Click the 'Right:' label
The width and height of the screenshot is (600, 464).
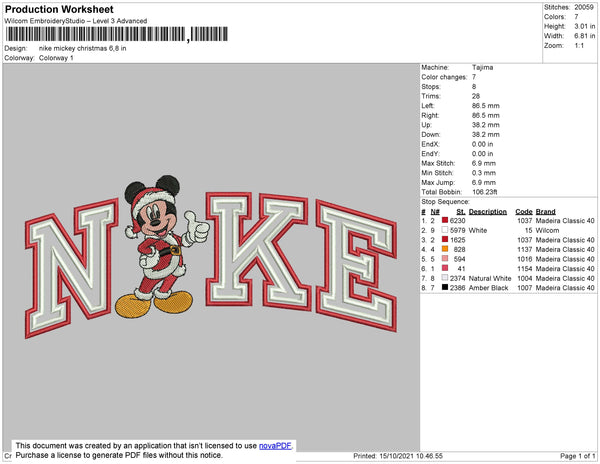tap(430, 115)
